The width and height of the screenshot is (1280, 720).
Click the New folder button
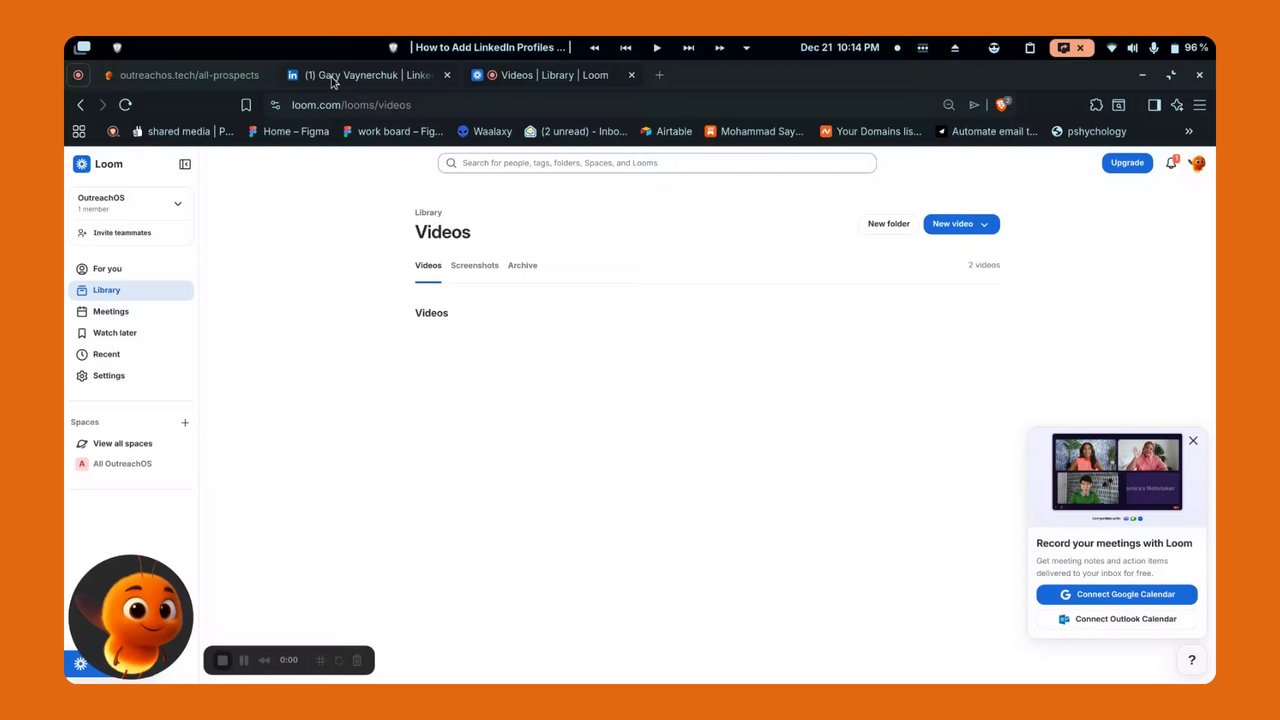pos(888,224)
